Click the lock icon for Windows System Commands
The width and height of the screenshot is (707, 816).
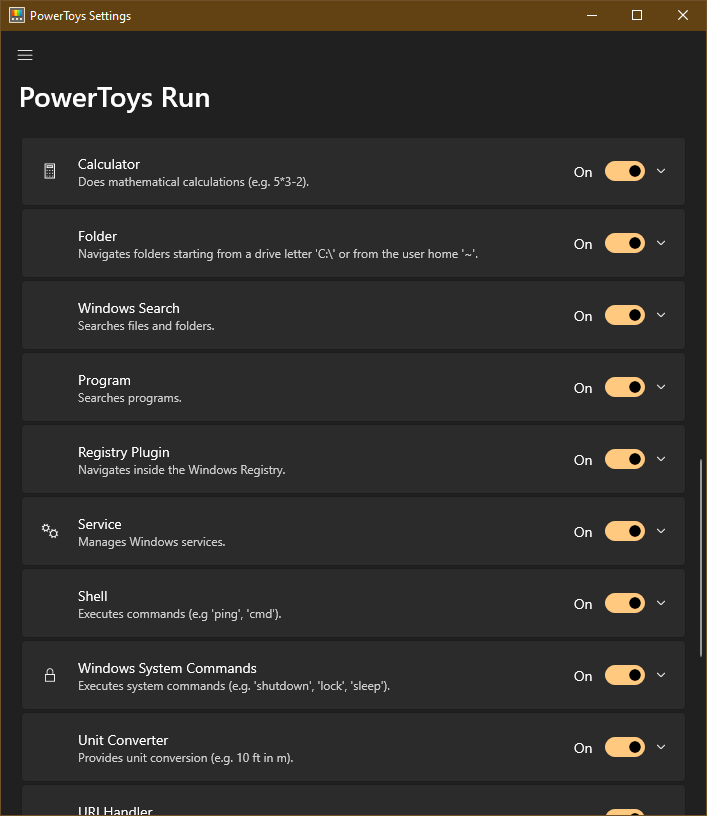pyautogui.click(x=50, y=674)
